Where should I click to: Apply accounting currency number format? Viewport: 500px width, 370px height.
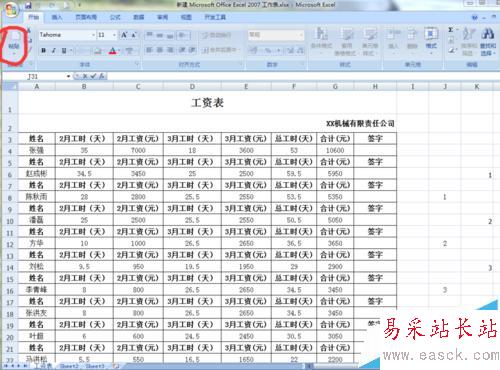click(254, 50)
